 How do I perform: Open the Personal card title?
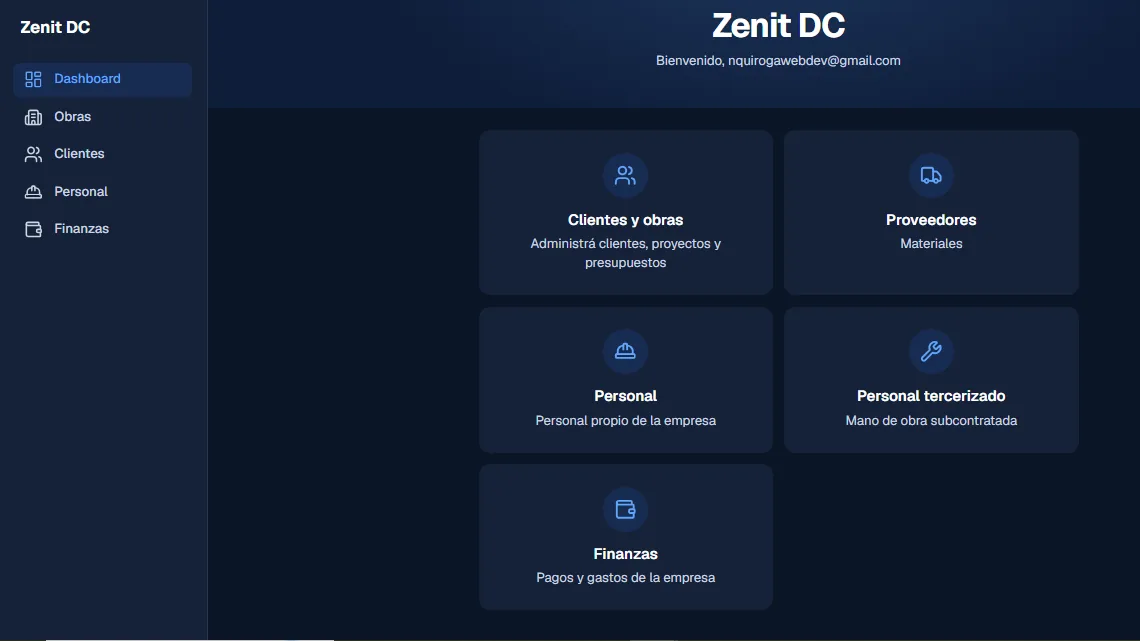(x=625, y=396)
